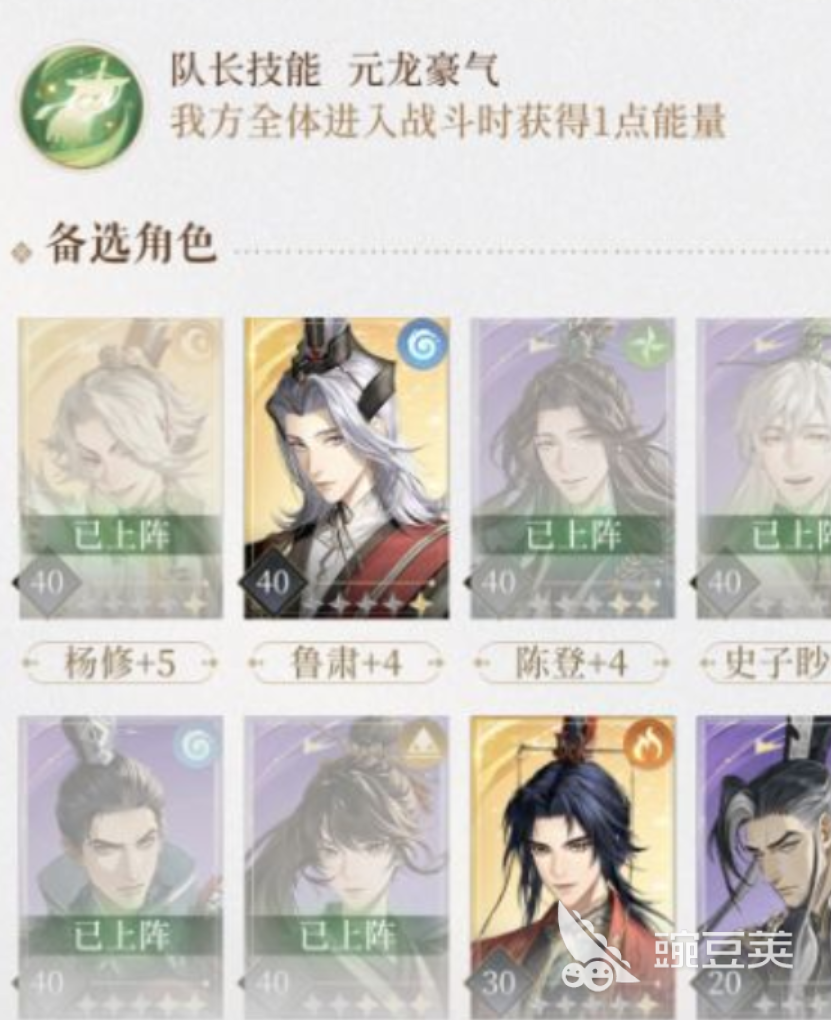
Task: Click the level 40 diamond badge on 鲁肃
Action: pyautogui.click(x=272, y=583)
